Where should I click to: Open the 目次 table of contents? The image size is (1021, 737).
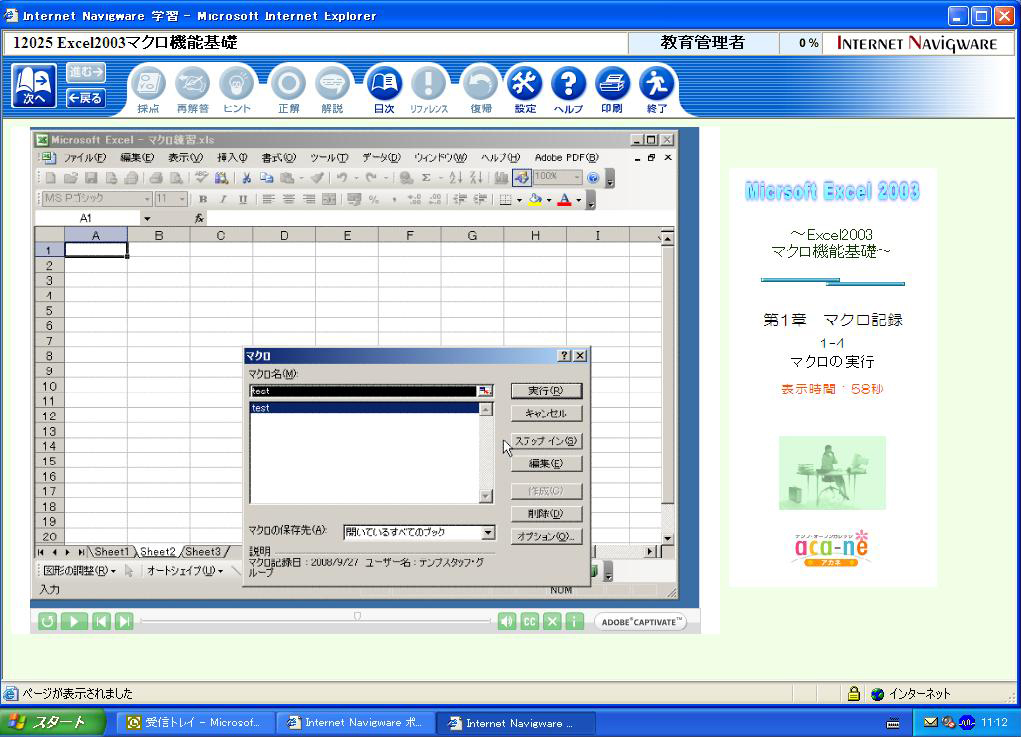(x=383, y=86)
